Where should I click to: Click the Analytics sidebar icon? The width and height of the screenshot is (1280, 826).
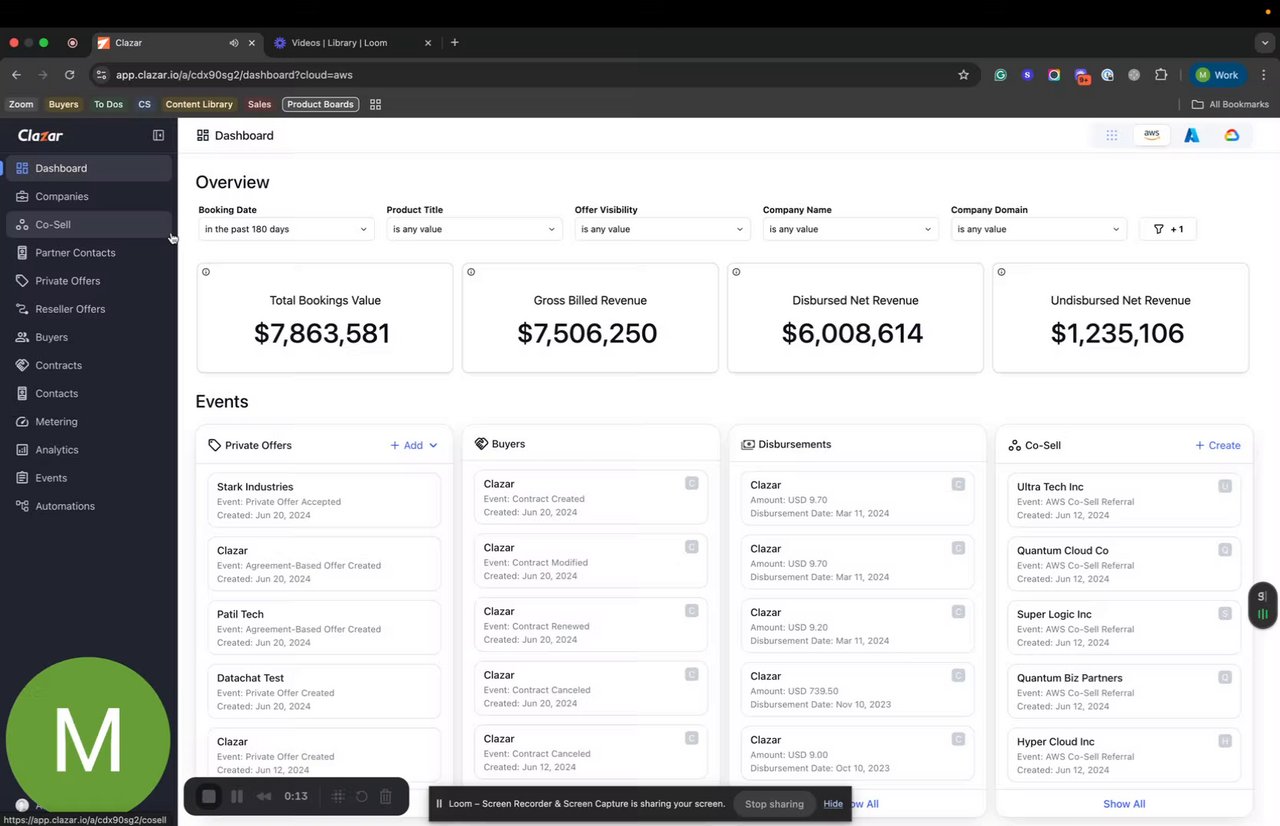[22, 450]
